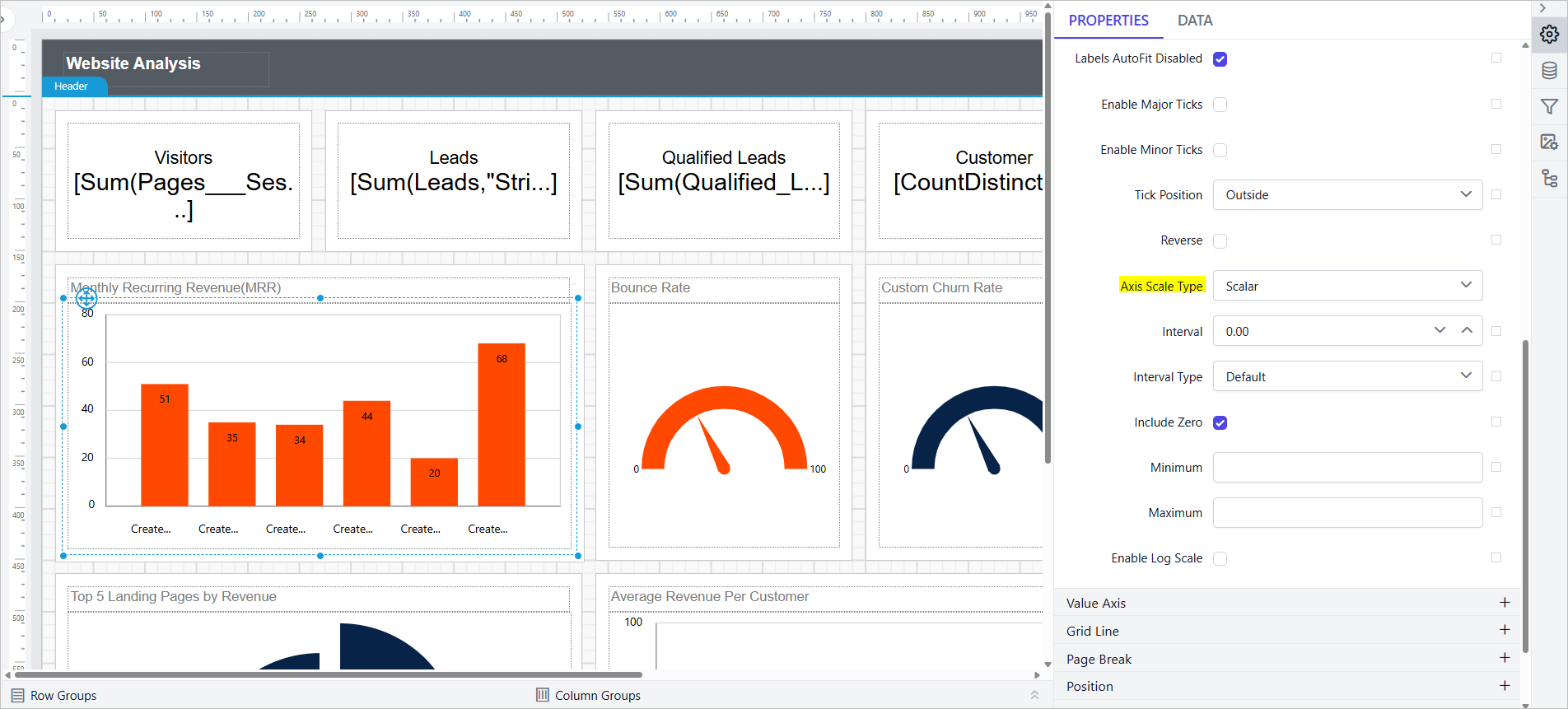
Task: Enable Major Ticks checkbox
Action: (x=1220, y=105)
